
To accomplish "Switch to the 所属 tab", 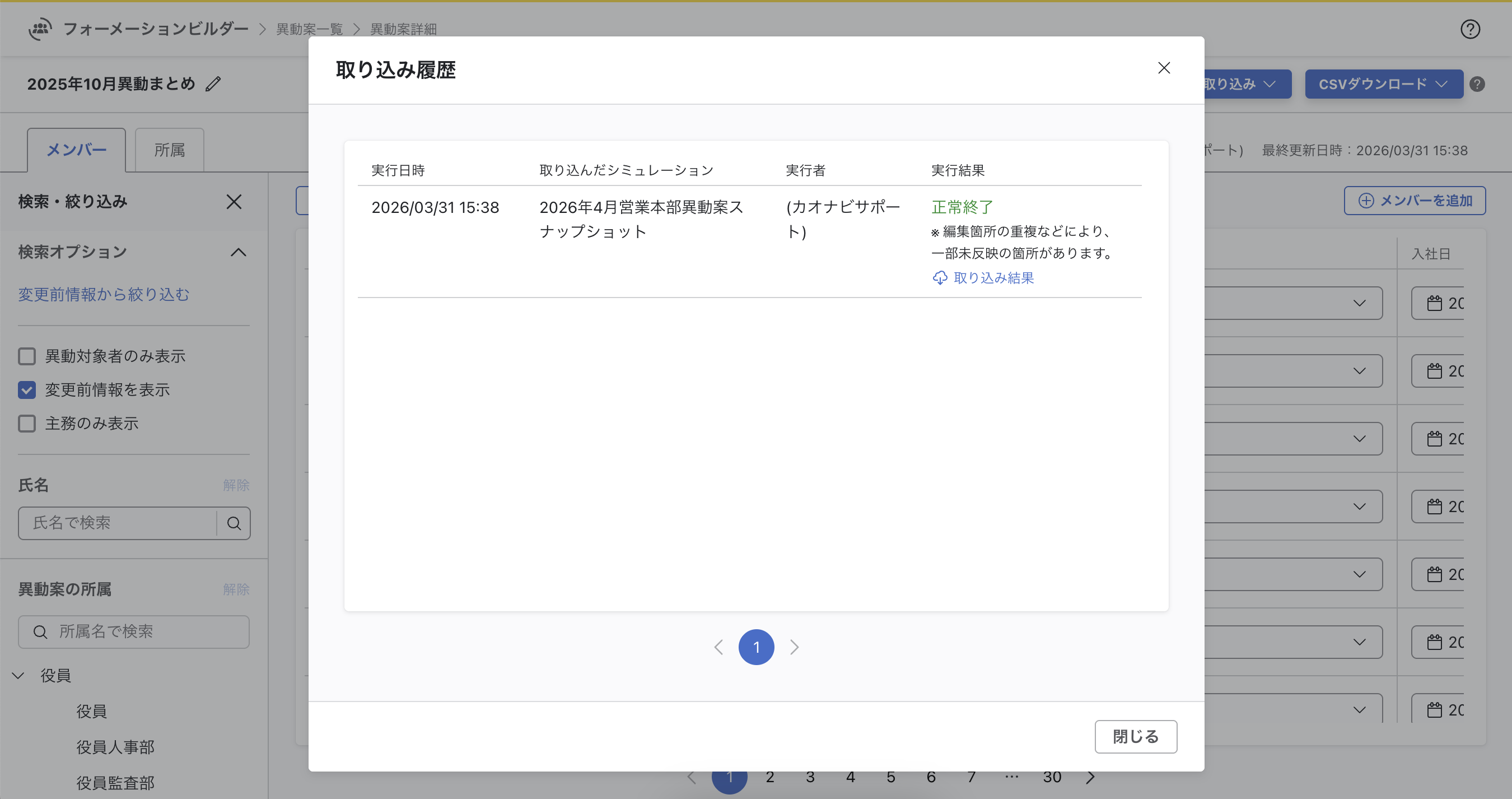I will pos(169,150).
